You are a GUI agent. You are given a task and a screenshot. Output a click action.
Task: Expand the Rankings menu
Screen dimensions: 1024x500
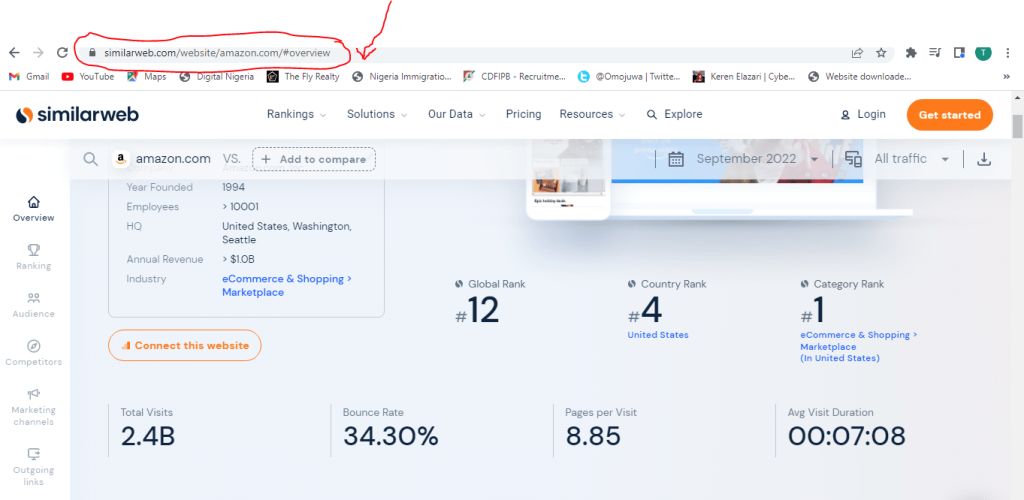296,114
